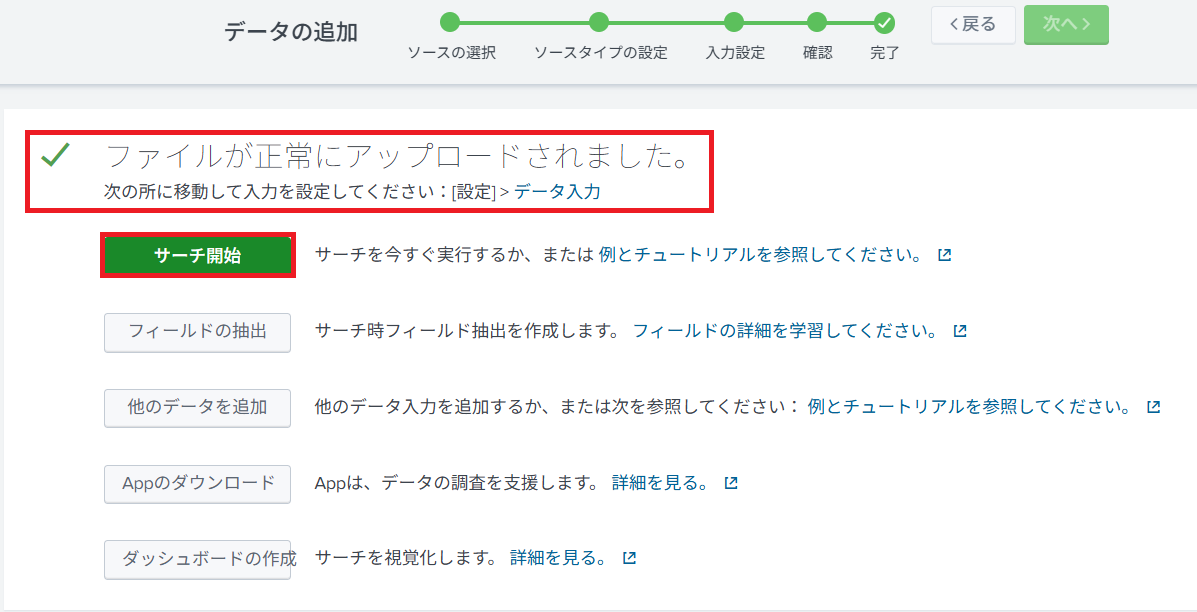Open tutorial link beside サーチ開始

pyautogui.click(x=760, y=255)
